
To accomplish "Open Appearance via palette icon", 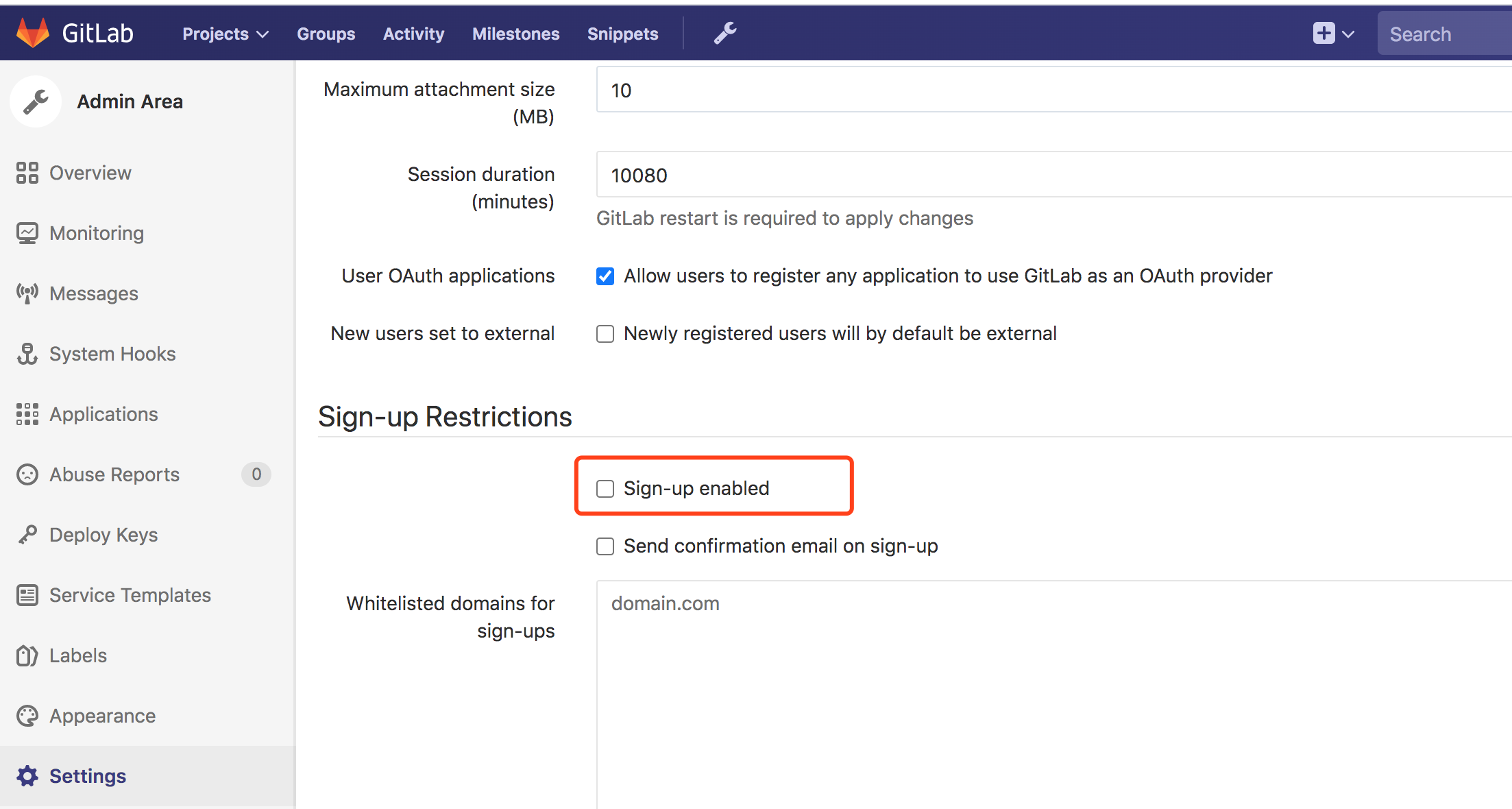I will tap(27, 716).
